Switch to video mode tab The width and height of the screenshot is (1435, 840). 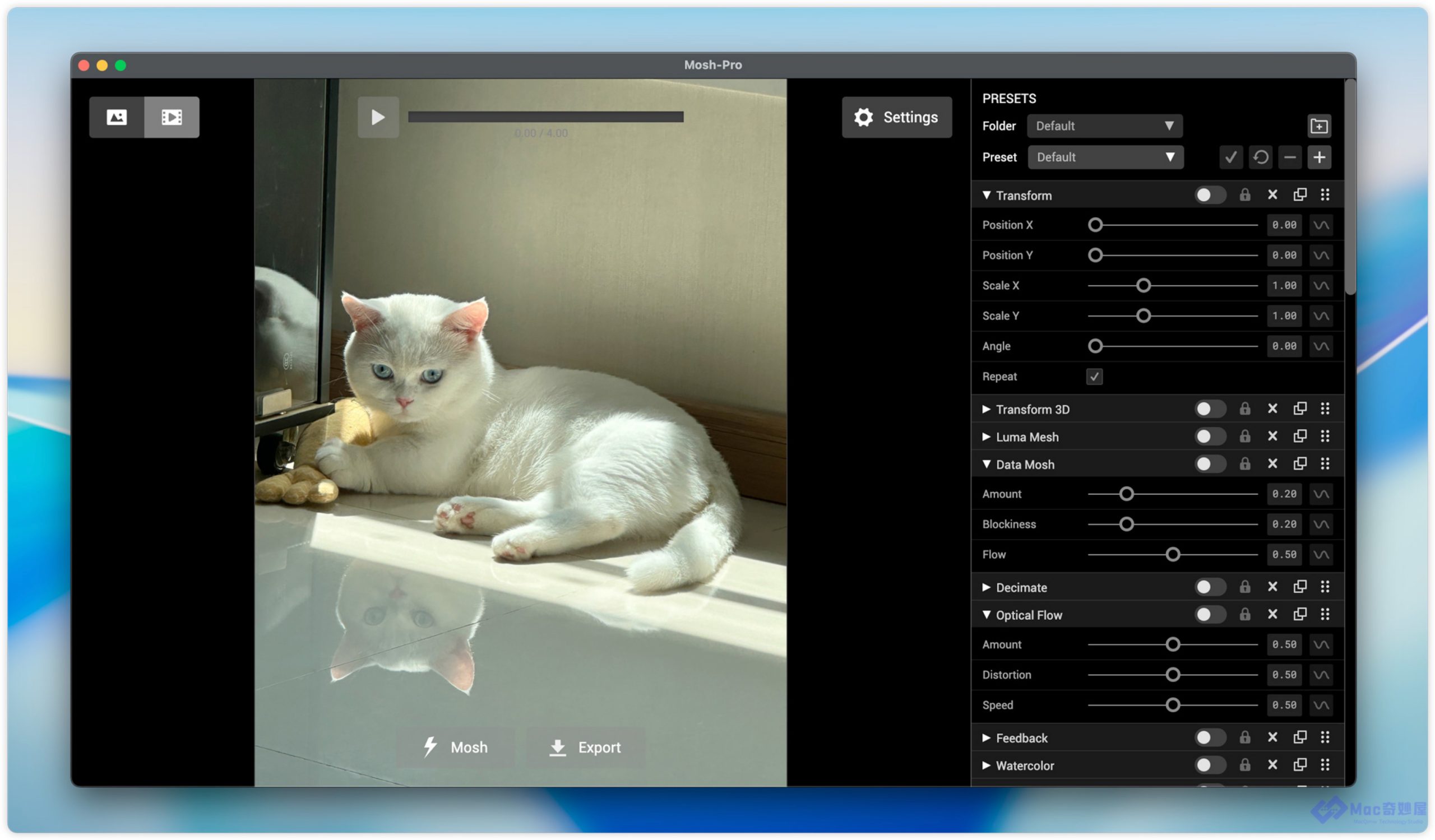click(172, 117)
